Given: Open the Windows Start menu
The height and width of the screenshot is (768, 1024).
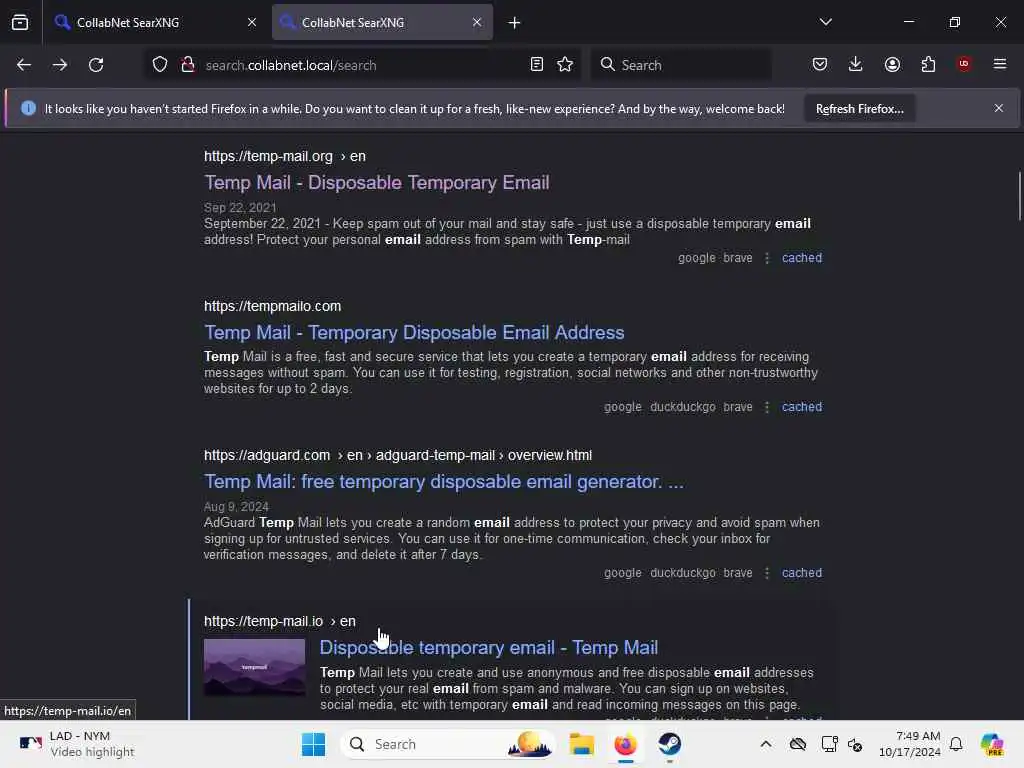Looking at the screenshot, I should pos(313,744).
